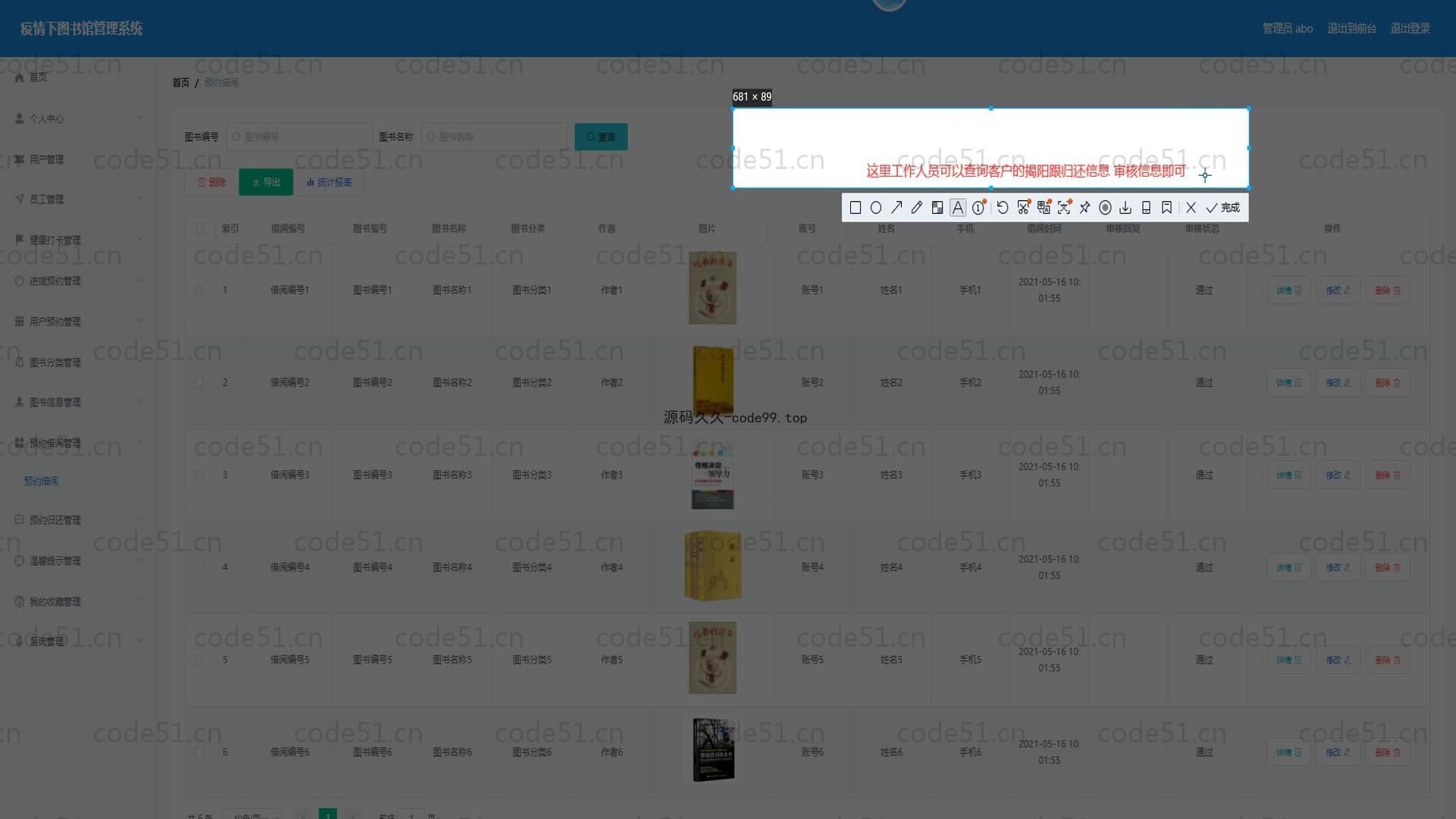The height and width of the screenshot is (819, 1456).
Task: Select the numbered marker tool
Action: click(979, 208)
